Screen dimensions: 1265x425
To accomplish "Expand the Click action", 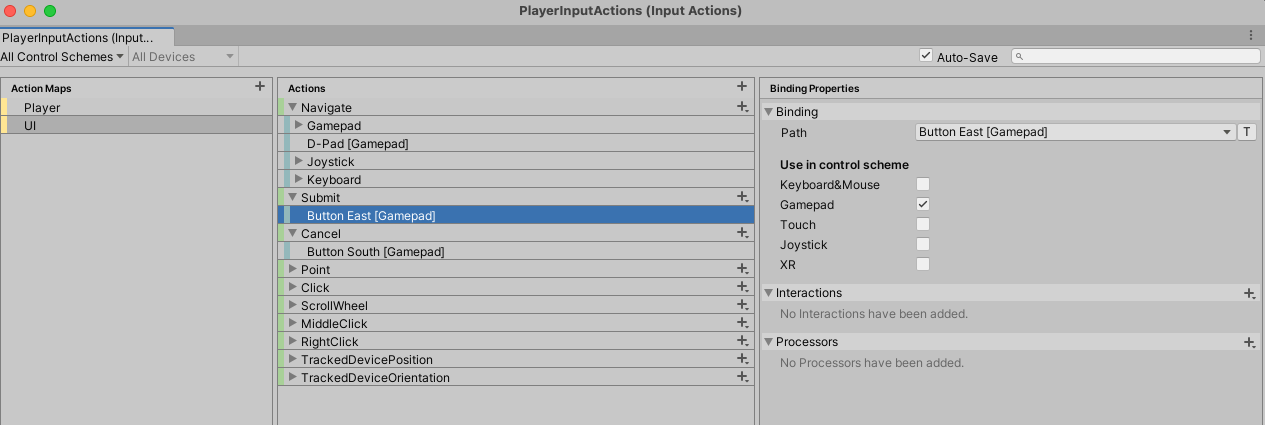I will 293,287.
